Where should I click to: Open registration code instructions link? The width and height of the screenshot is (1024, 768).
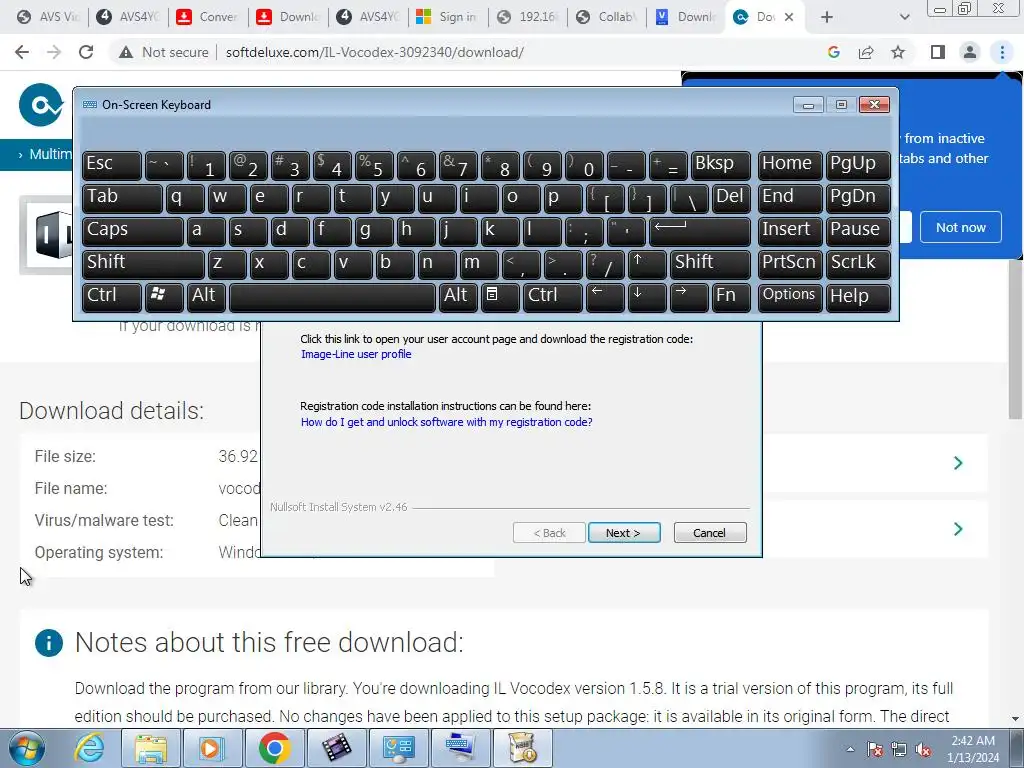coord(447,422)
